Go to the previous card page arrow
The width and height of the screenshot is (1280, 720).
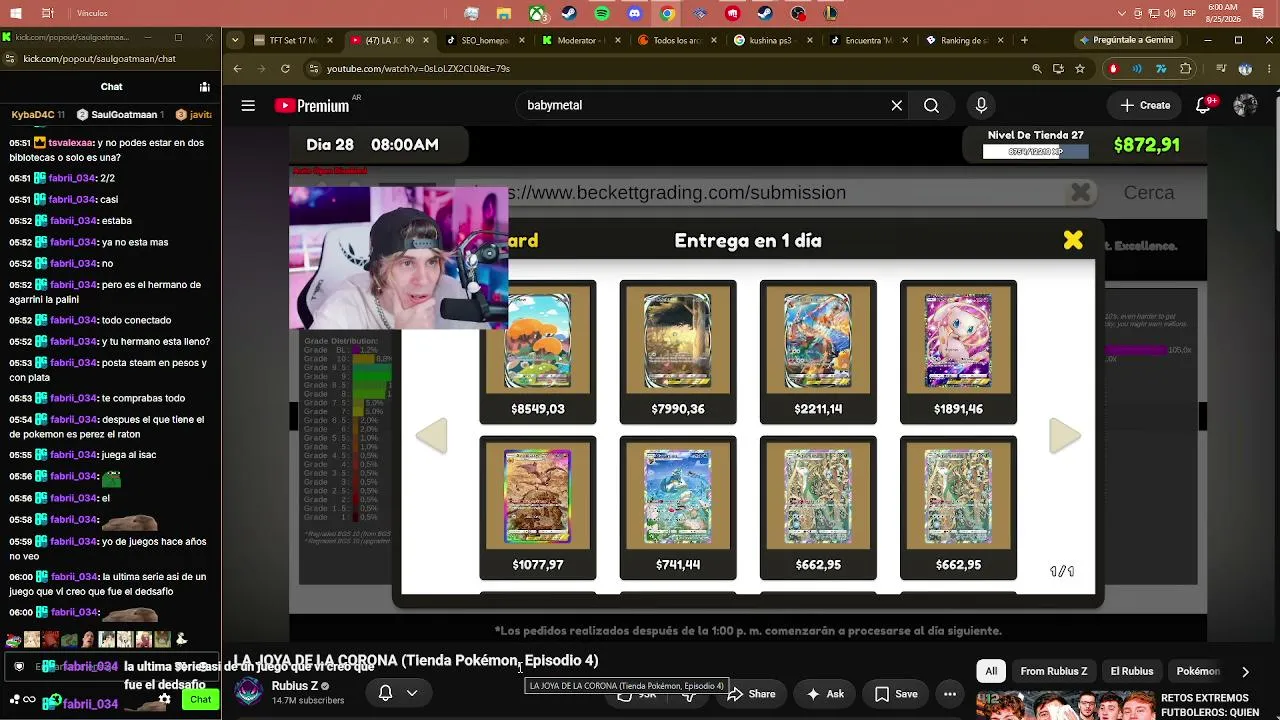pos(431,436)
